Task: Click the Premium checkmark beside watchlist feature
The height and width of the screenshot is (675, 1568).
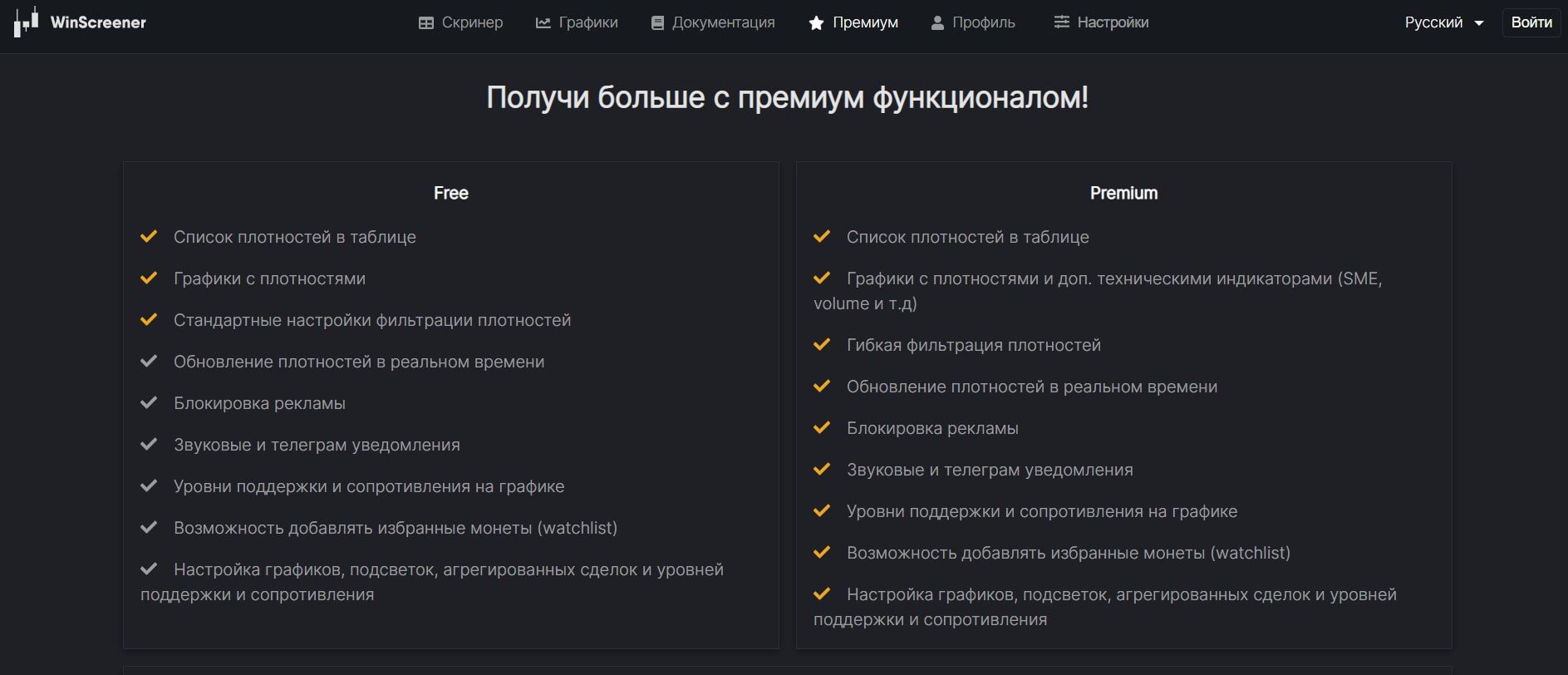Action: coord(822,553)
